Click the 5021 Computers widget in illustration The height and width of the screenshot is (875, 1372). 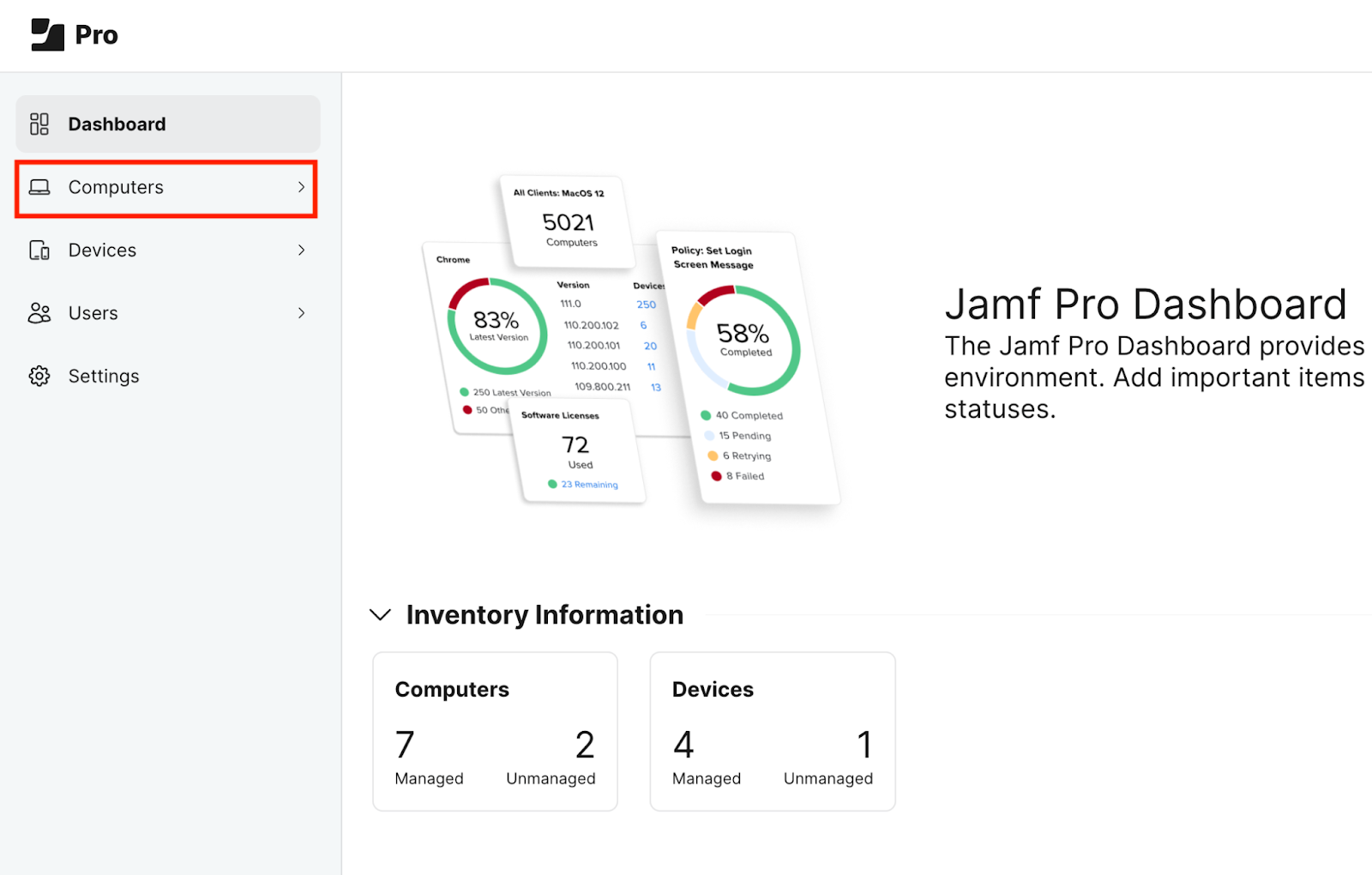point(569,221)
